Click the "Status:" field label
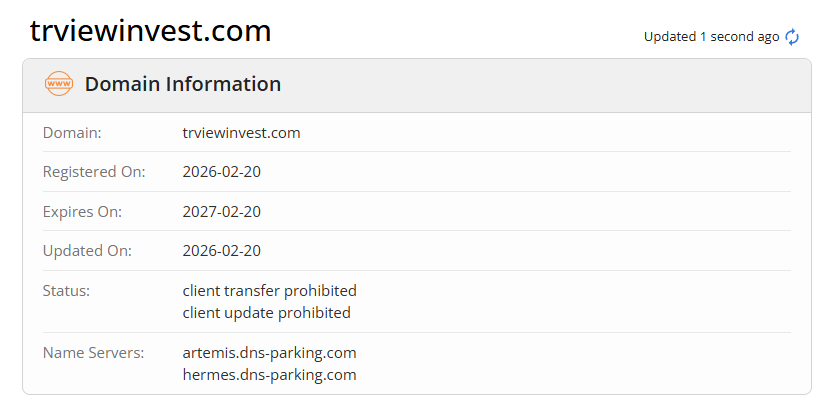This screenshot has width=836, height=407. click(66, 291)
